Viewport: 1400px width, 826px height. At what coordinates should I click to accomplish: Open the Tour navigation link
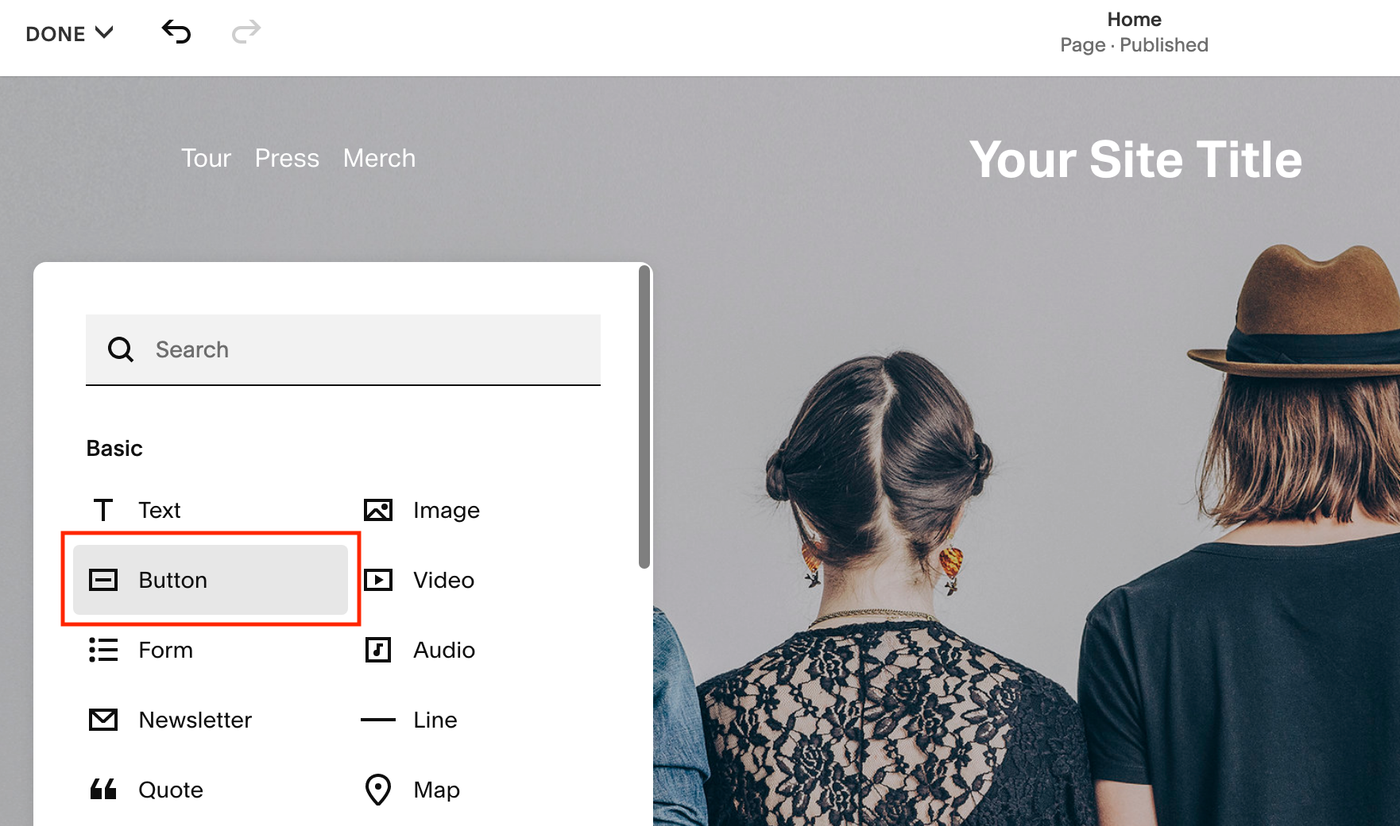(206, 158)
